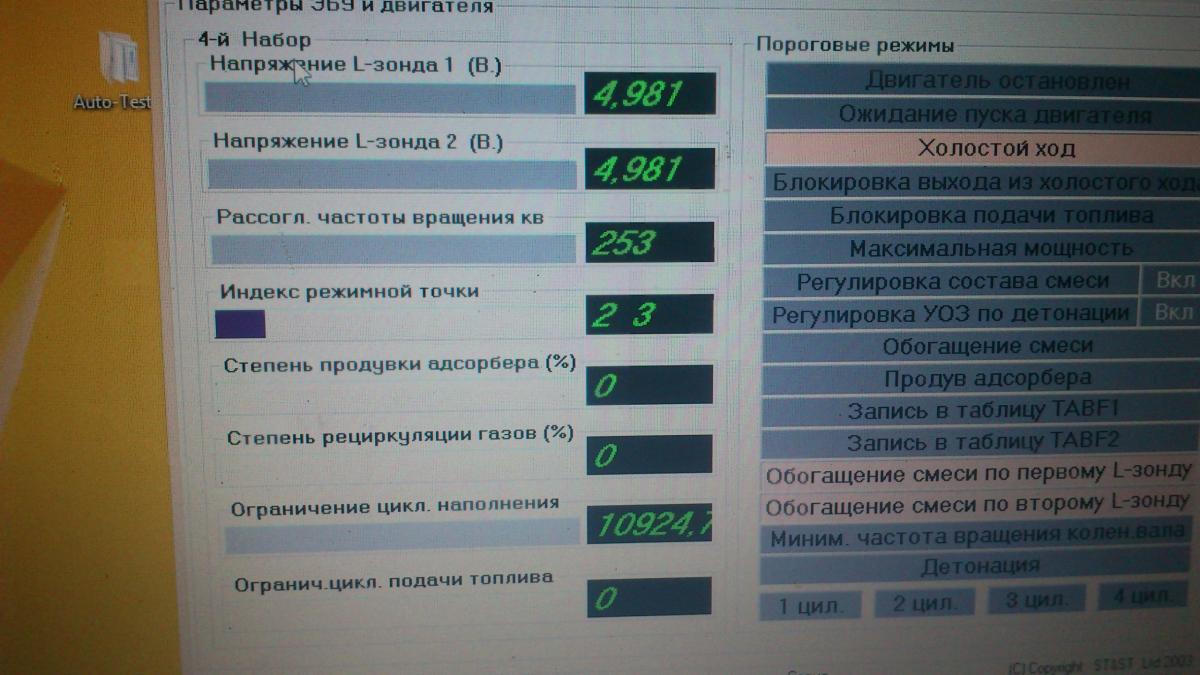The image size is (1200, 675).
Task: Select the purple 'Индекс режимной точки' bar
Action: [x=241, y=324]
